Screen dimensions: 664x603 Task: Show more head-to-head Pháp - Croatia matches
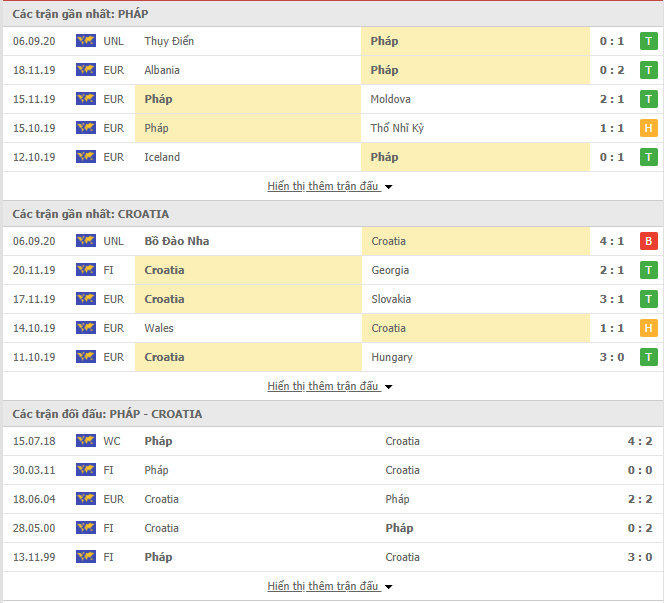329,586
